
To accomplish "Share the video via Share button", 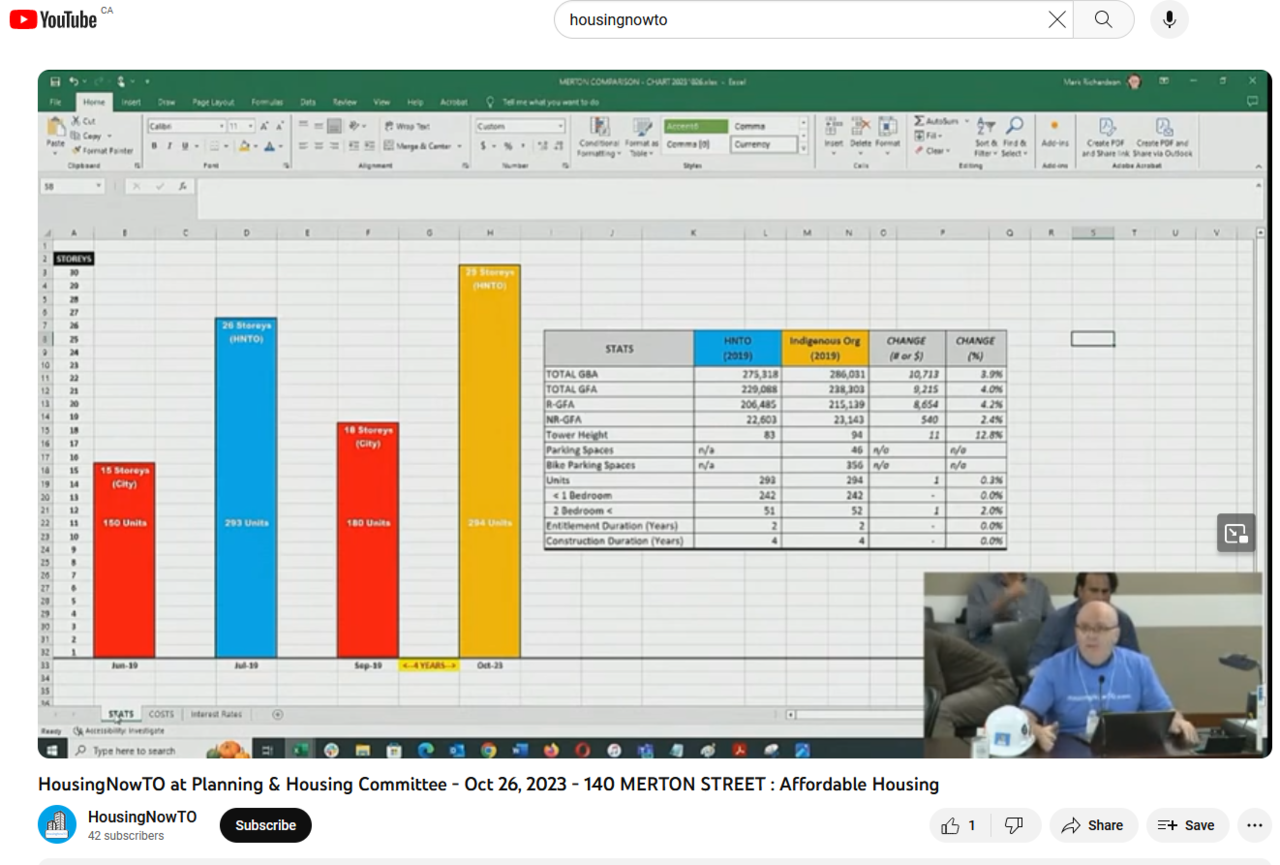I will [1093, 826].
